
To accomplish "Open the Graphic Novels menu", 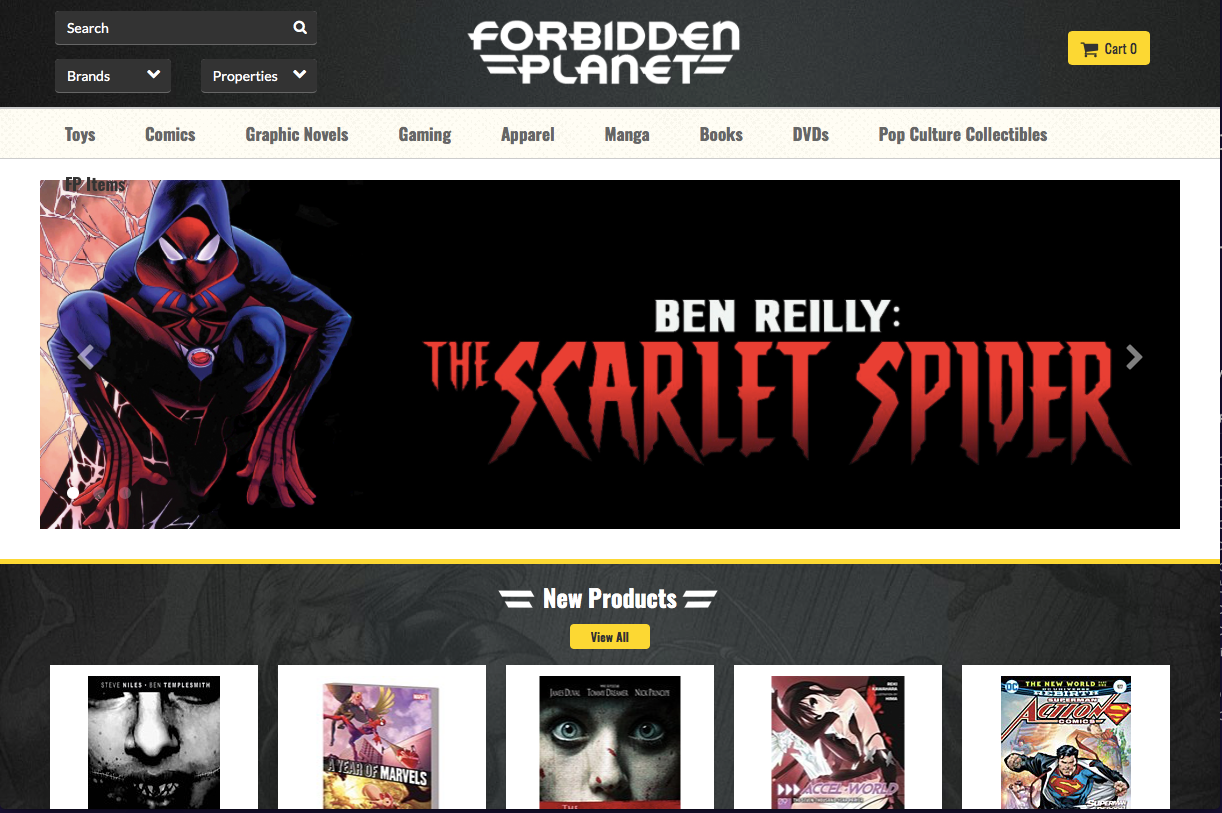I will 297,134.
